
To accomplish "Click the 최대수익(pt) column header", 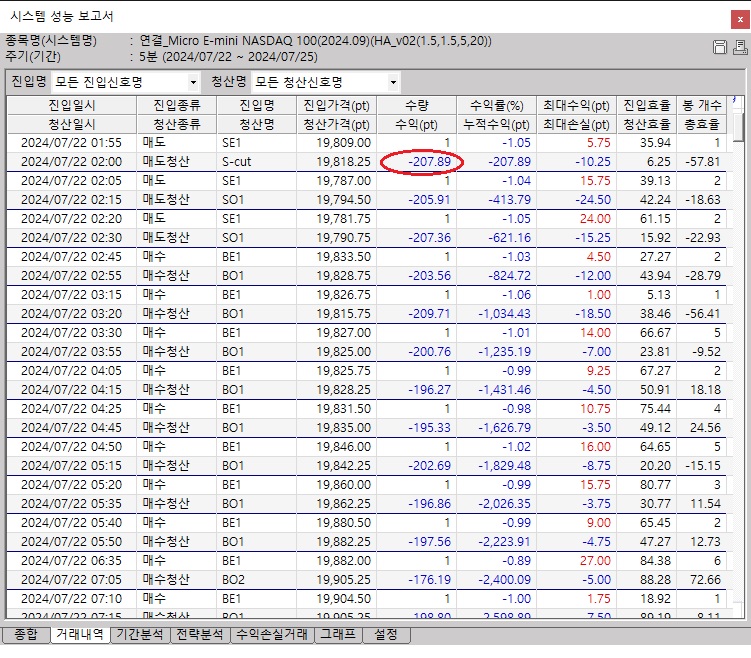I will click(575, 106).
